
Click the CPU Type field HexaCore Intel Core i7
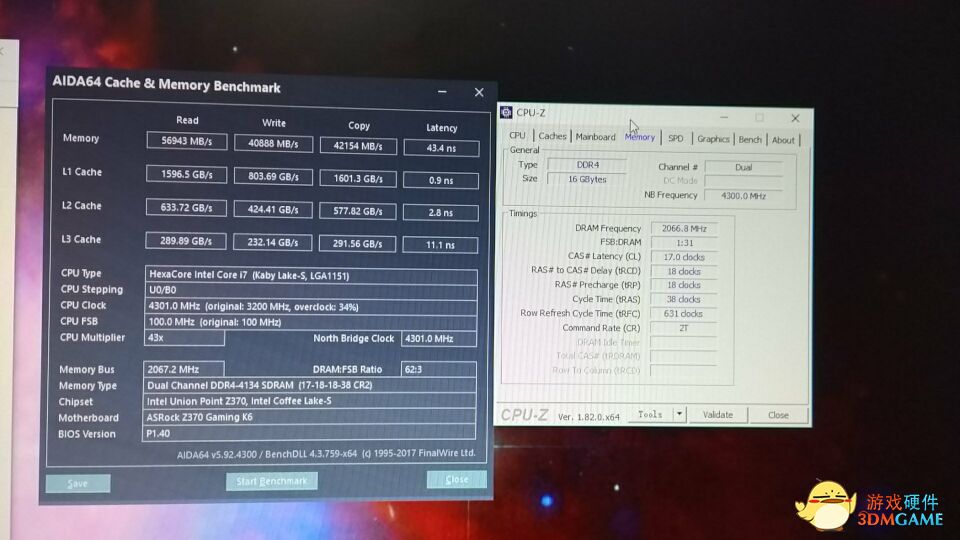(311, 275)
